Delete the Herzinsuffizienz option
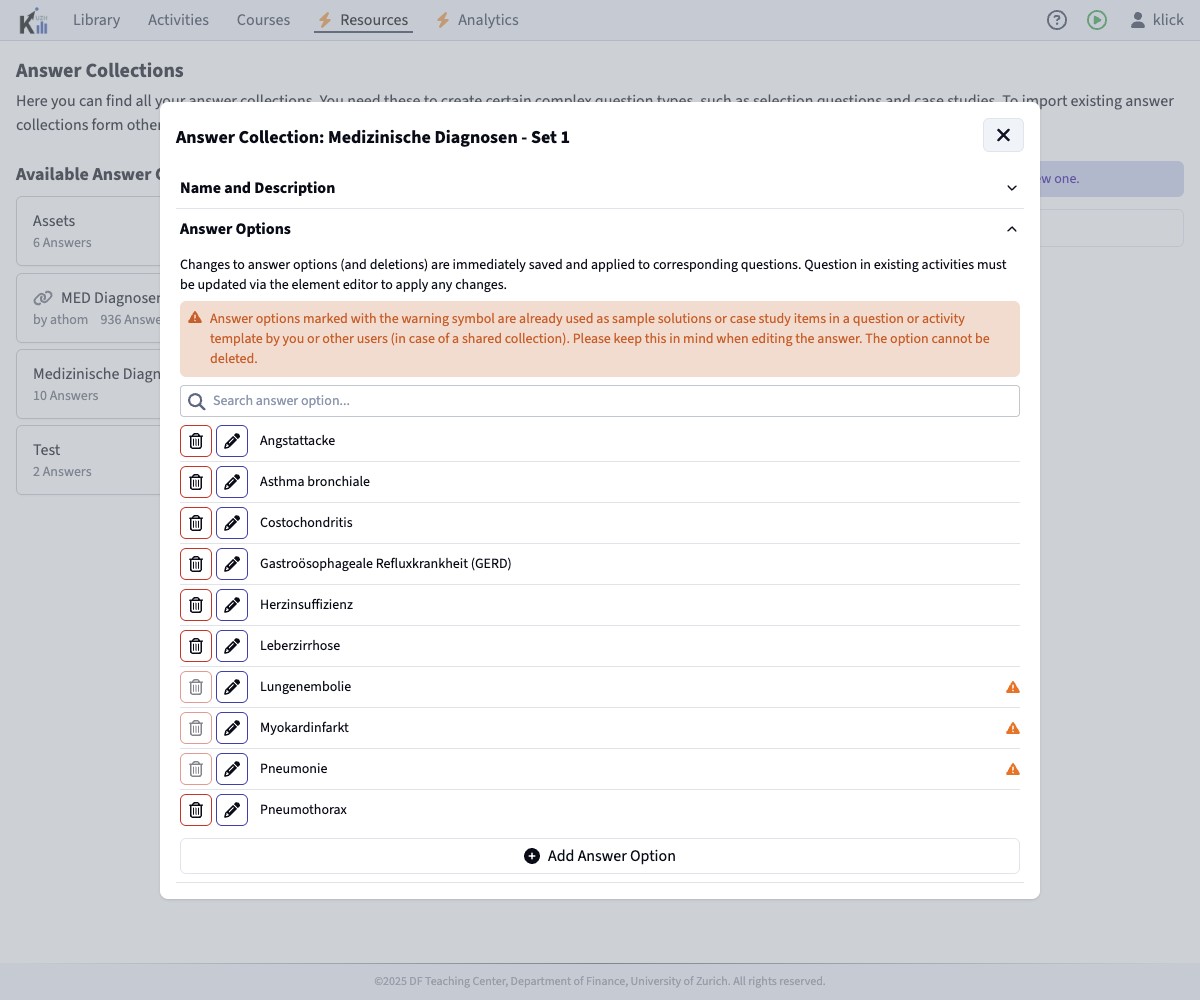The image size is (1200, 1000). 196,605
